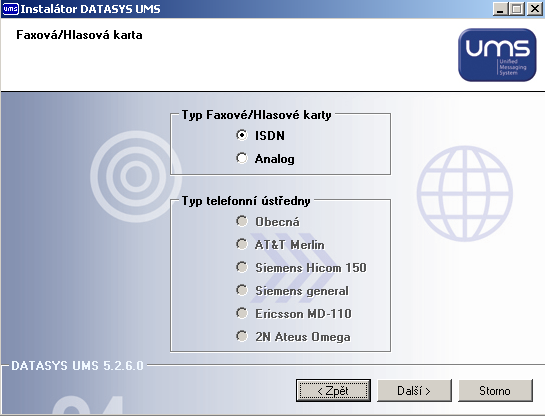This screenshot has width=545, height=416.
Task: Click the Typ telefonní ústředny group label
Action: (246, 201)
